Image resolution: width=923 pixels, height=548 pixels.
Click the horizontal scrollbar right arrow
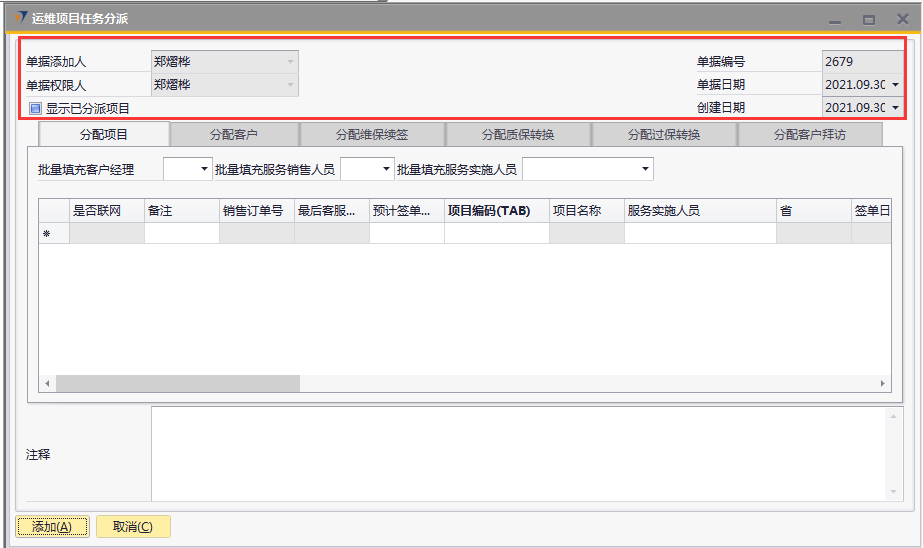pos(883,383)
